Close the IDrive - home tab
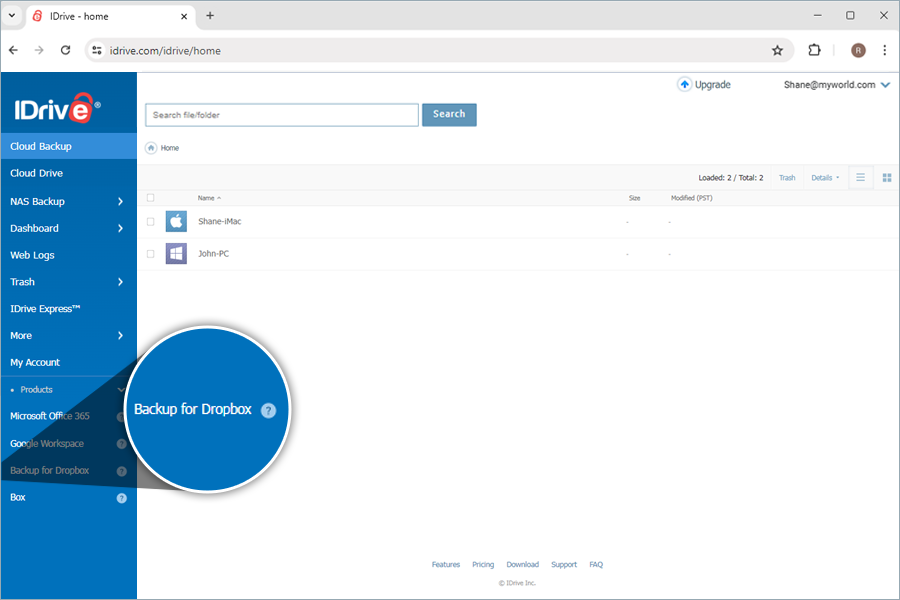This screenshot has height=600, width=900. [184, 17]
